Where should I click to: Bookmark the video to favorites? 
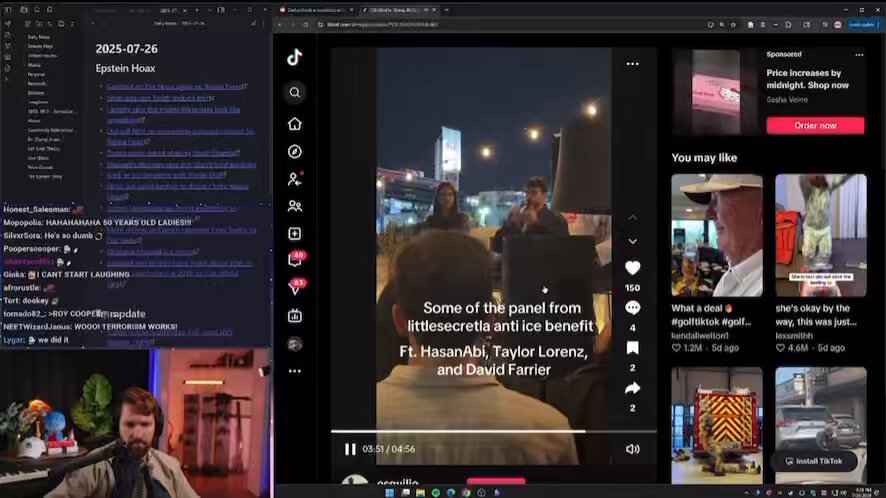tap(632, 348)
